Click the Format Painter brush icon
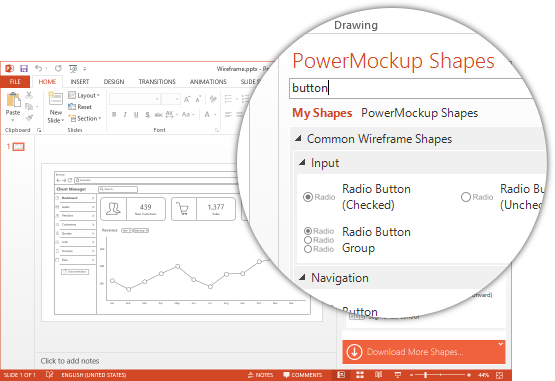 29,118
